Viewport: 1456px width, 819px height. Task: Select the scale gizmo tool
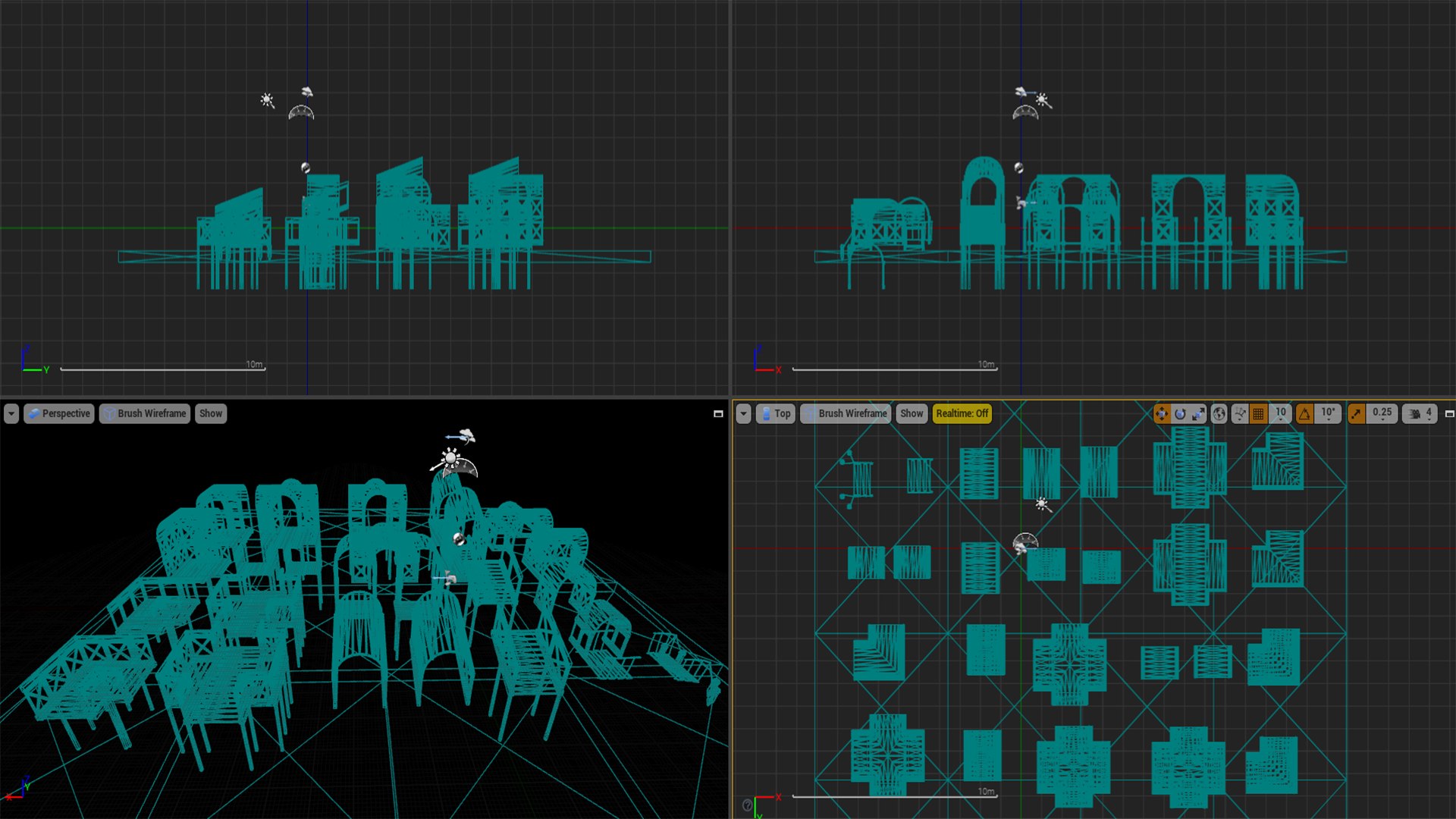click(1198, 413)
